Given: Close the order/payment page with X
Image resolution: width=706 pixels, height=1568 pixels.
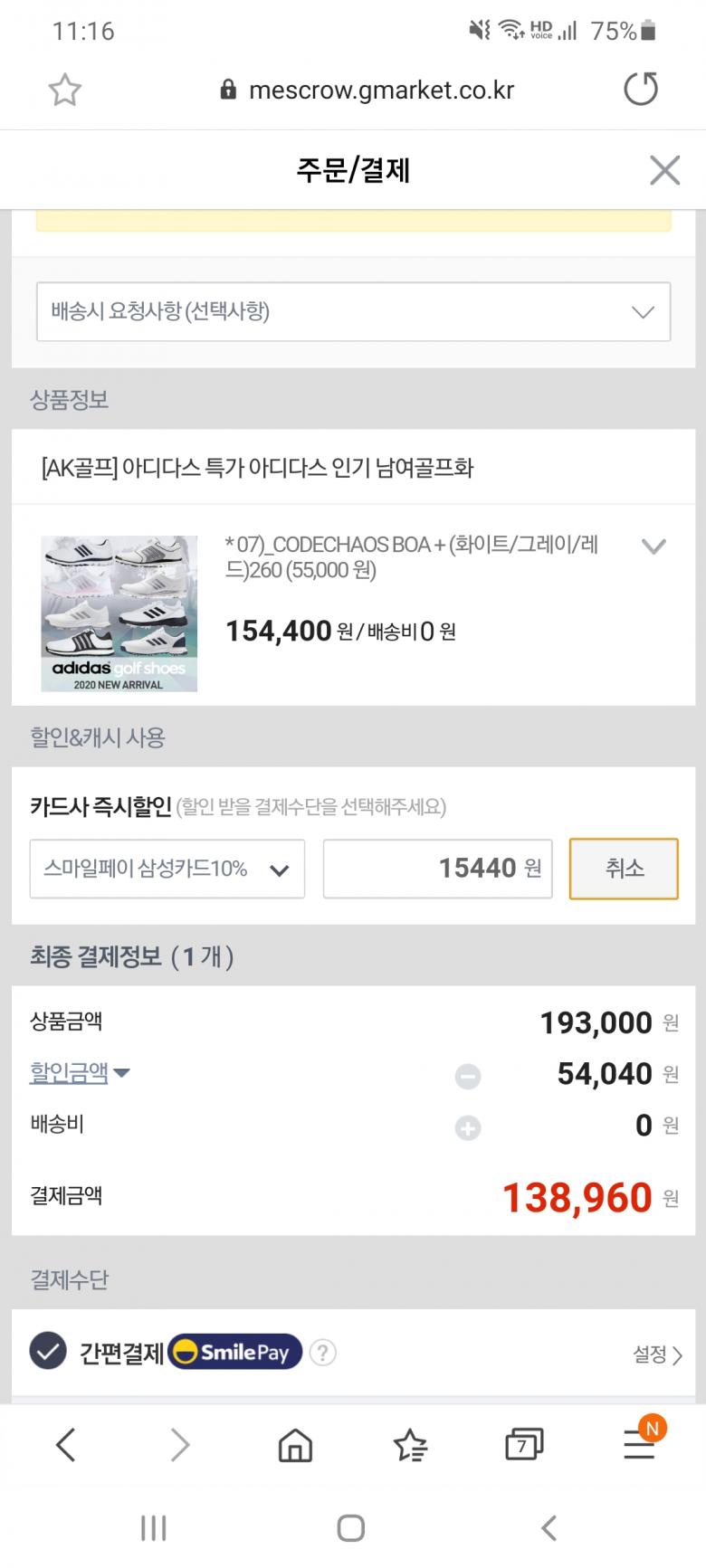Looking at the screenshot, I should (664, 170).
